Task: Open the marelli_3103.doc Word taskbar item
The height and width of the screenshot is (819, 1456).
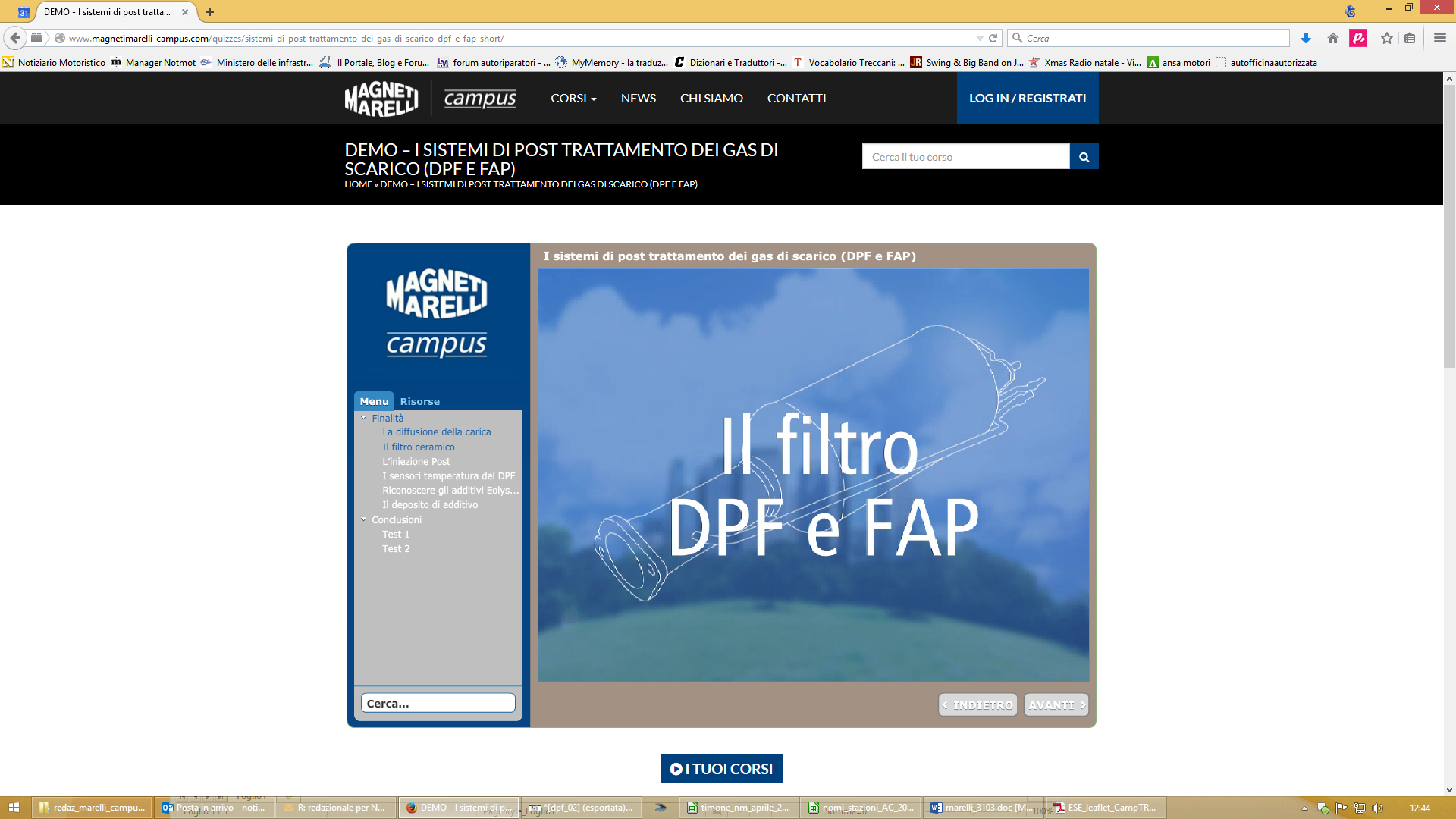Action: 982,808
